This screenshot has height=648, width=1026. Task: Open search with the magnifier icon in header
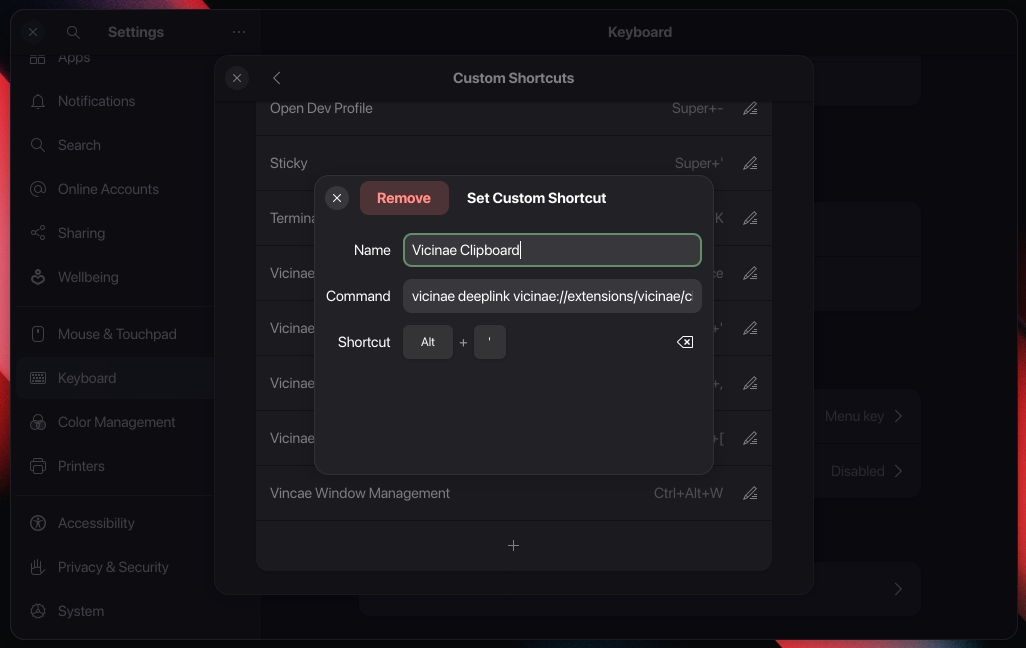tap(73, 32)
